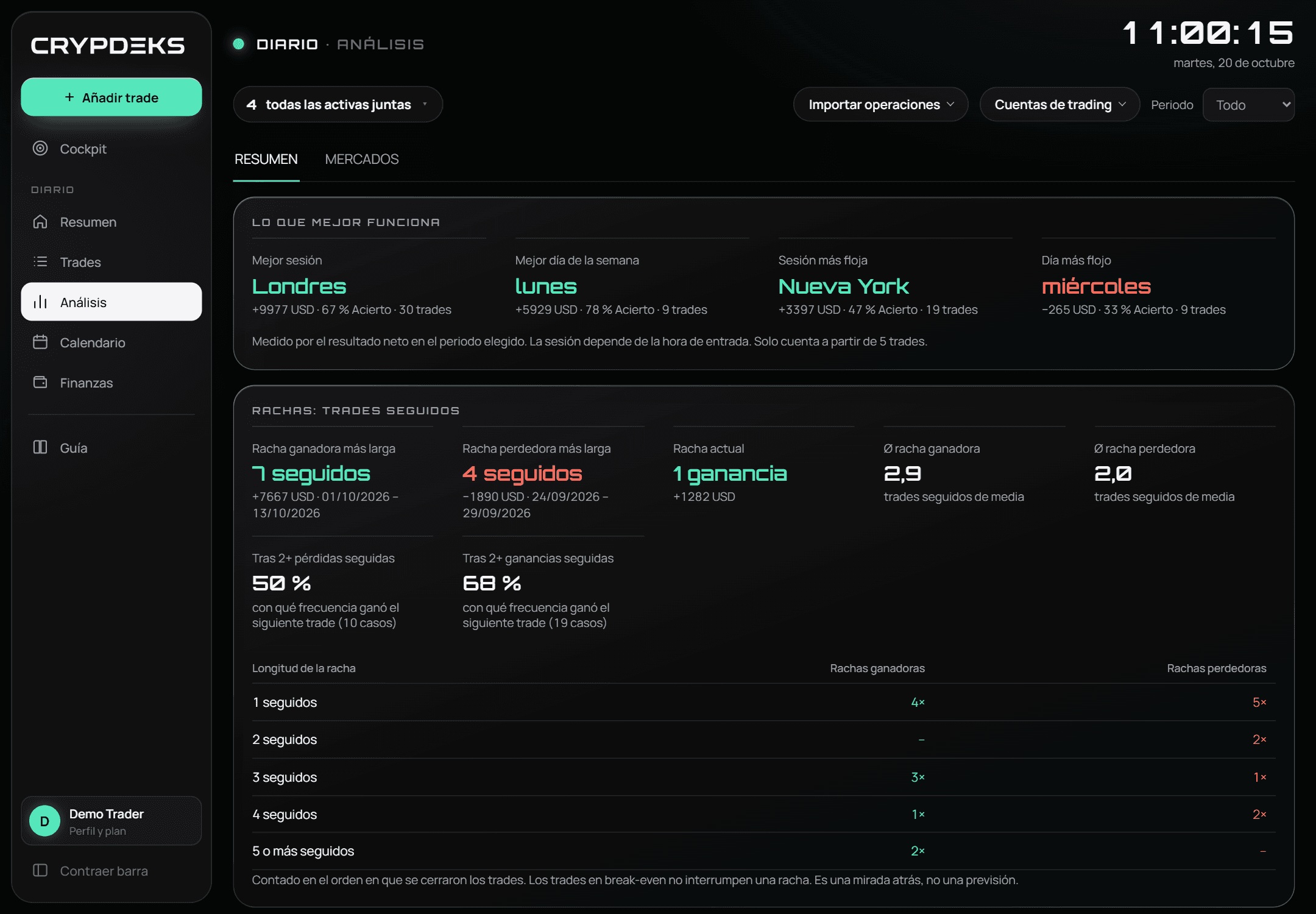Click the CRYPDEKS logo
This screenshot has width=1316, height=914.
point(108,45)
